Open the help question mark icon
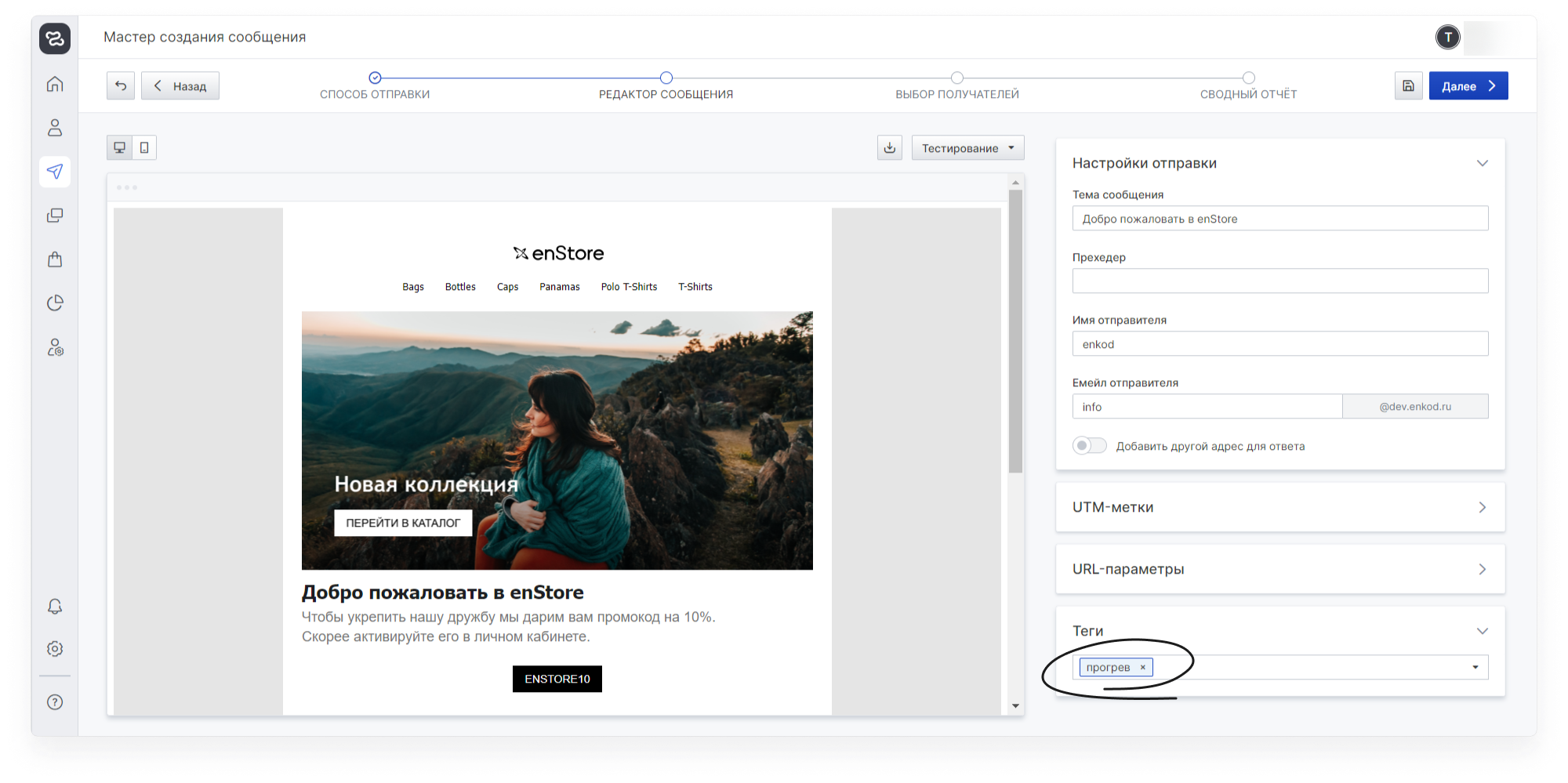 click(55, 702)
